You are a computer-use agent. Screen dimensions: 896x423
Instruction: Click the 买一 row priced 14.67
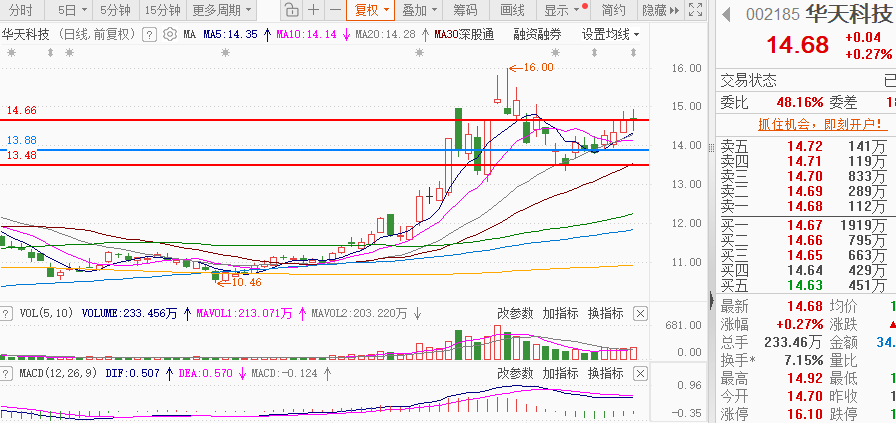click(806, 226)
